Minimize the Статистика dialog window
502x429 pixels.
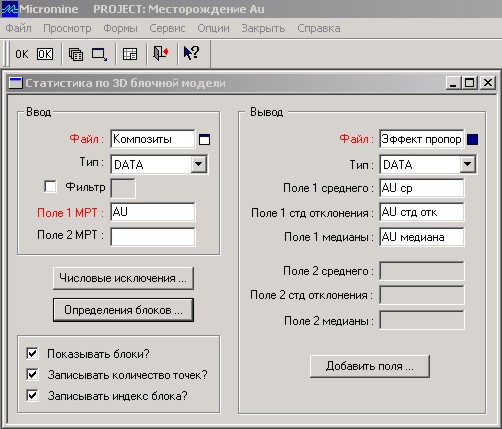click(x=453, y=83)
